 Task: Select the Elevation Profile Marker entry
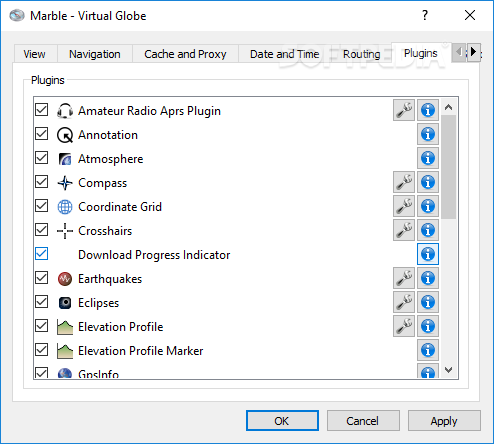point(141,351)
